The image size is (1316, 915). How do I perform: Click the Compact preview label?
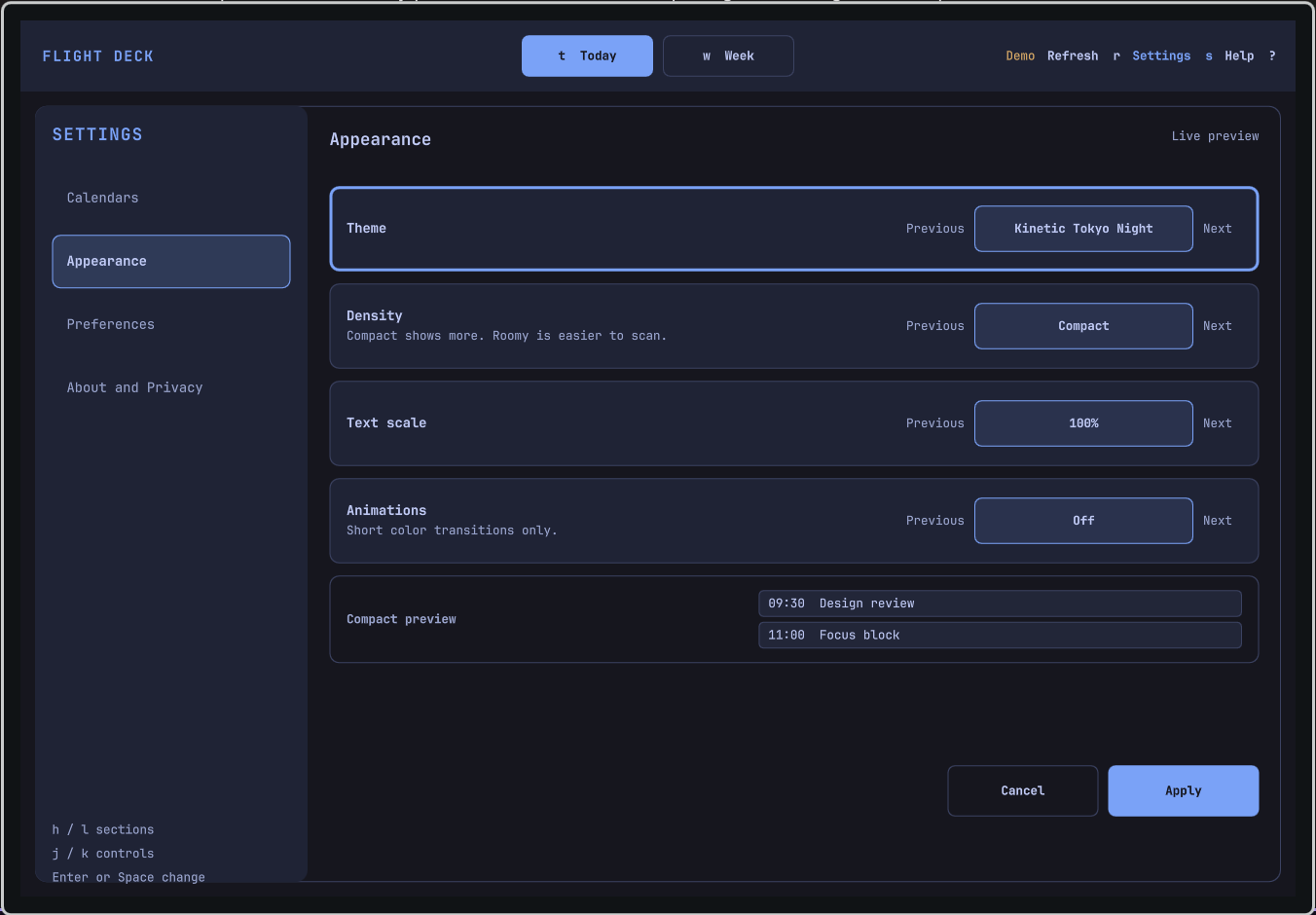click(401, 619)
